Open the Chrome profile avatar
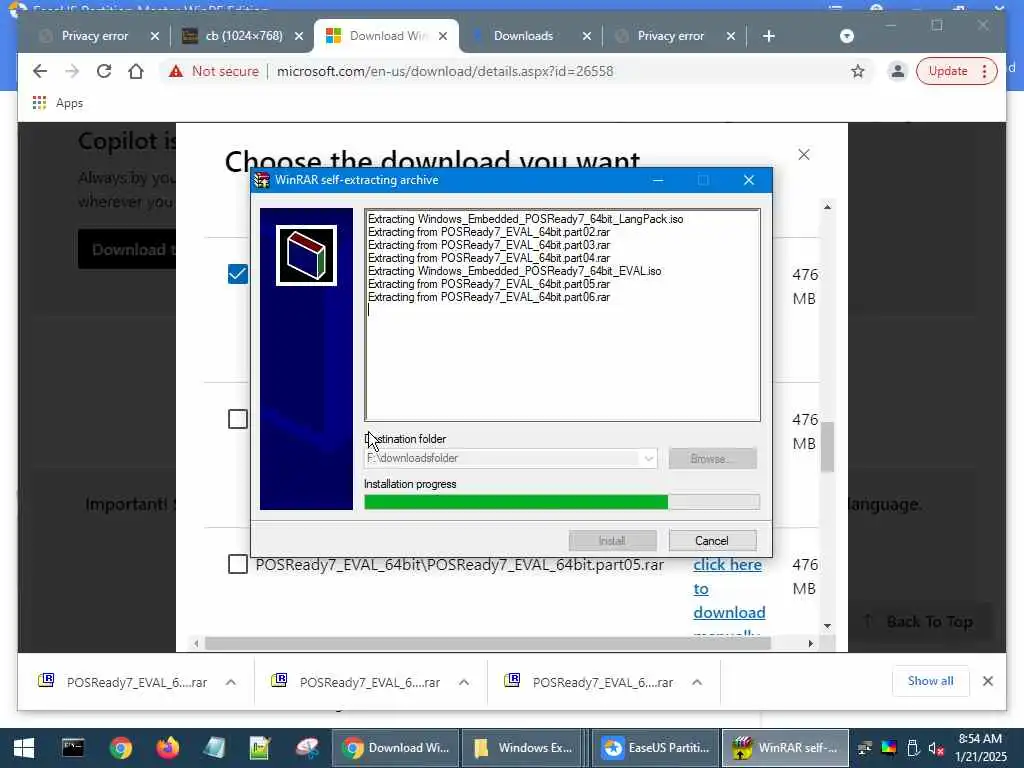The width and height of the screenshot is (1024, 768). (897, 71)
